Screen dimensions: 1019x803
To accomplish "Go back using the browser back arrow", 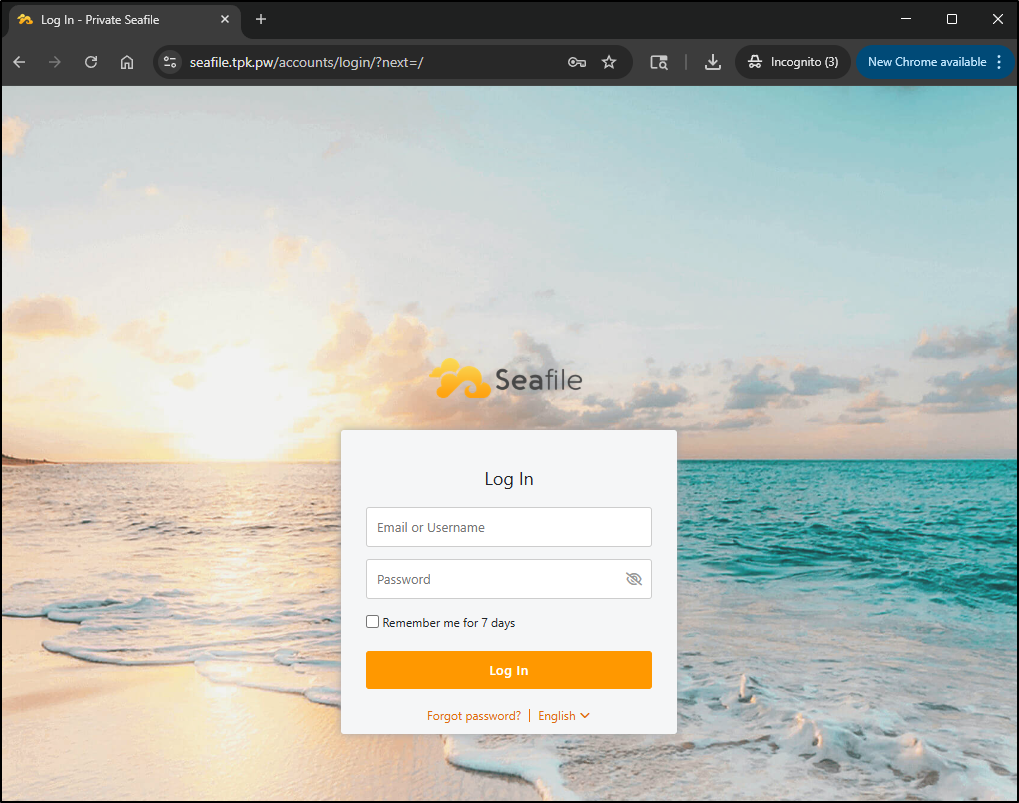I will (x=19, y=62).
